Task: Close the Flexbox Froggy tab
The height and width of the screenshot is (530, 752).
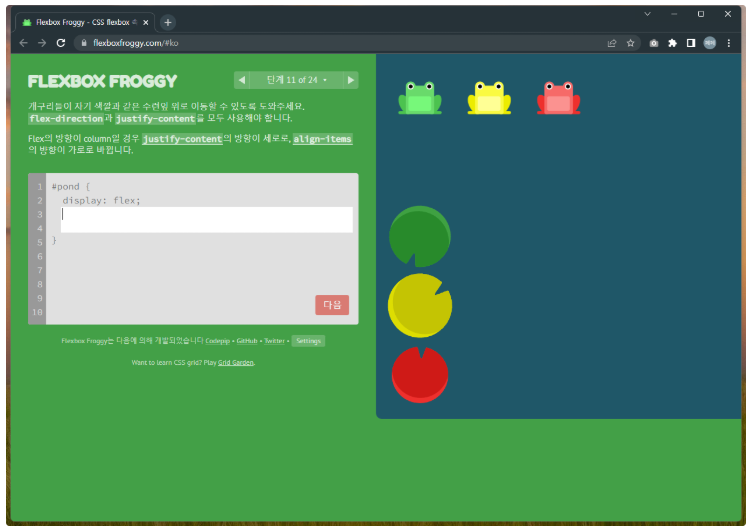Action: (x=146, y=23)
